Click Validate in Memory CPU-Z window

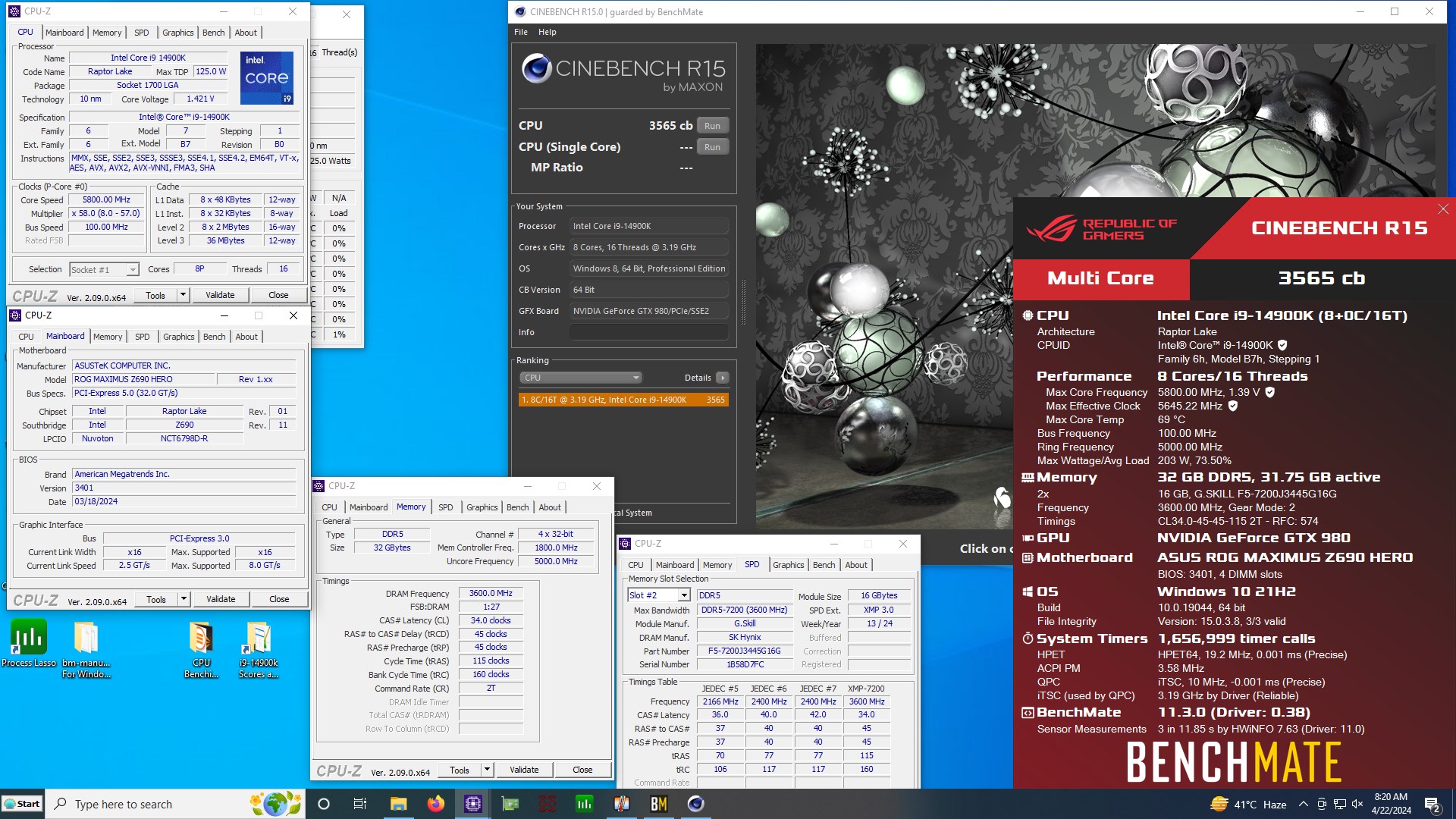(x=524, y=770)
